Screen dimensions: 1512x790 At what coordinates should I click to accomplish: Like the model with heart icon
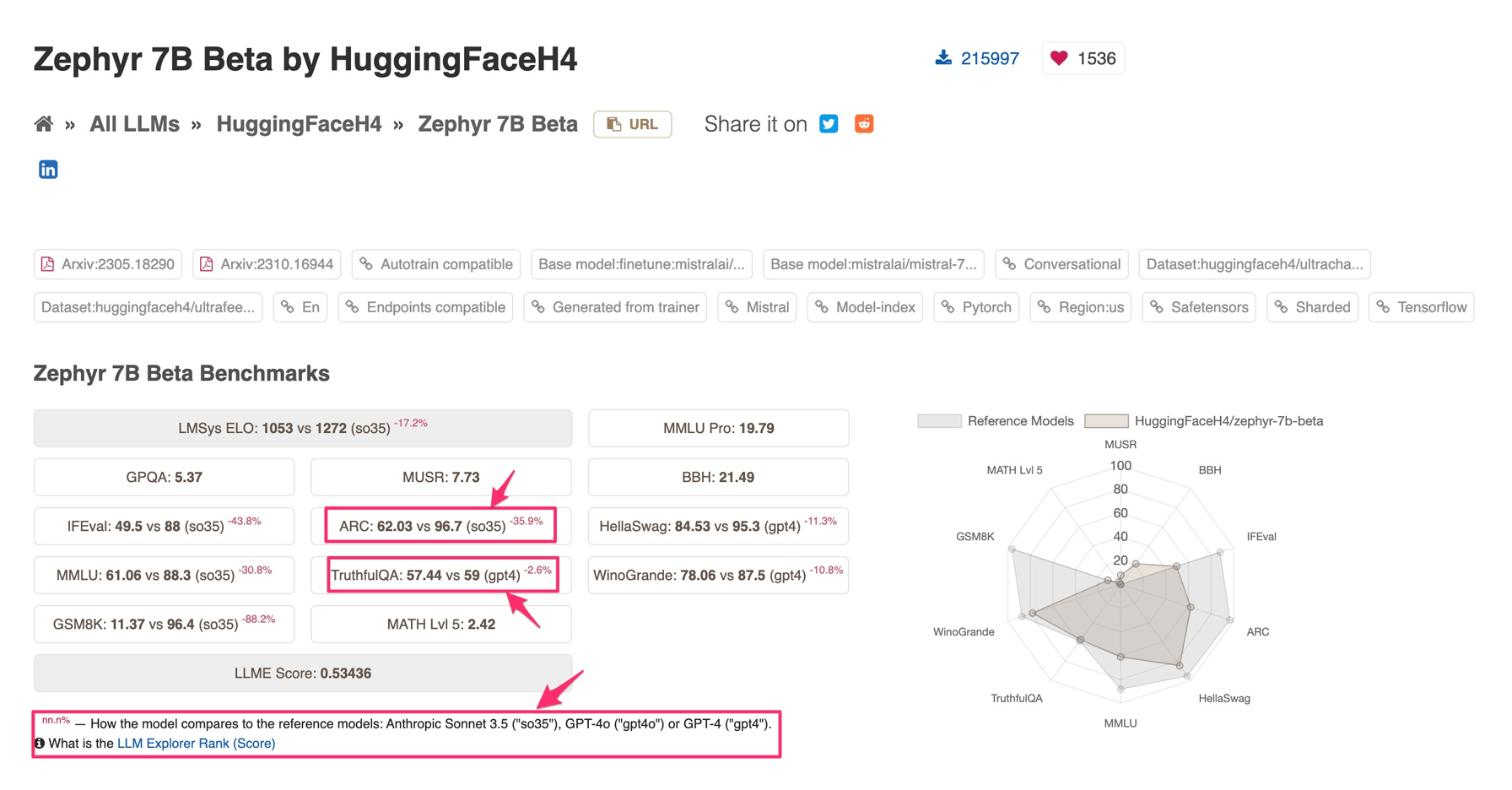click(1059, 58)
